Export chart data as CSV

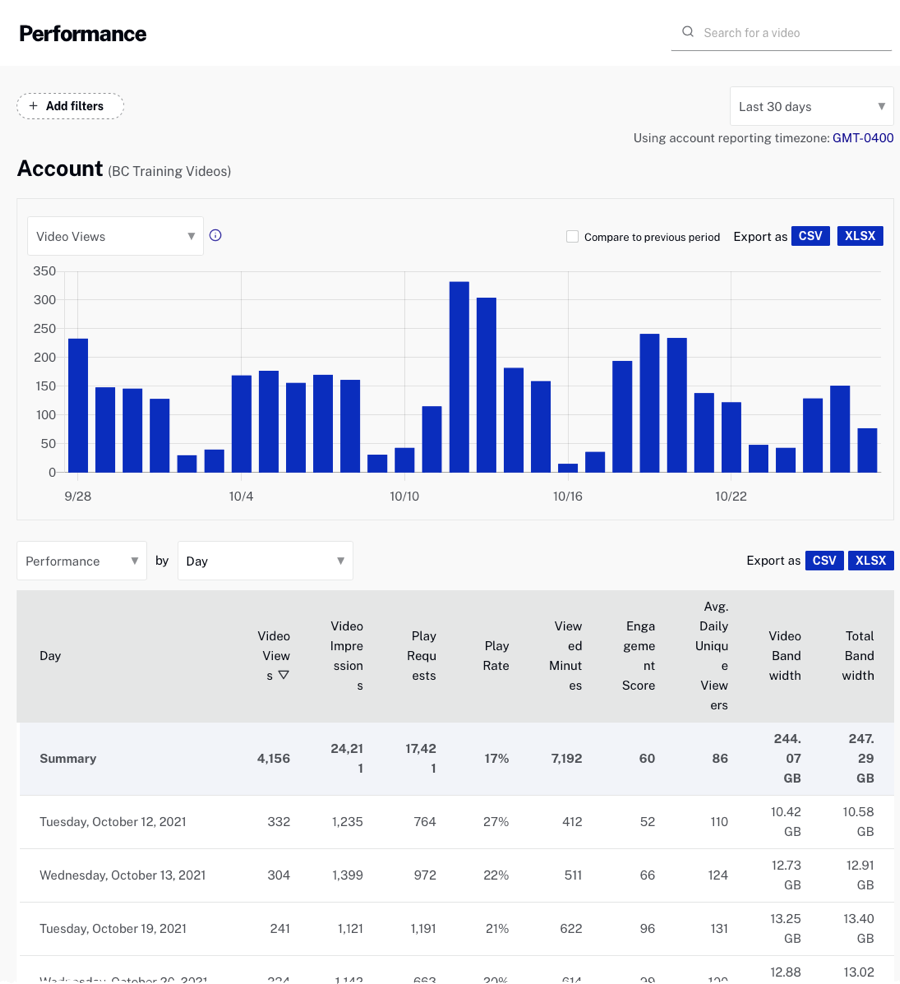click(810, 236)
